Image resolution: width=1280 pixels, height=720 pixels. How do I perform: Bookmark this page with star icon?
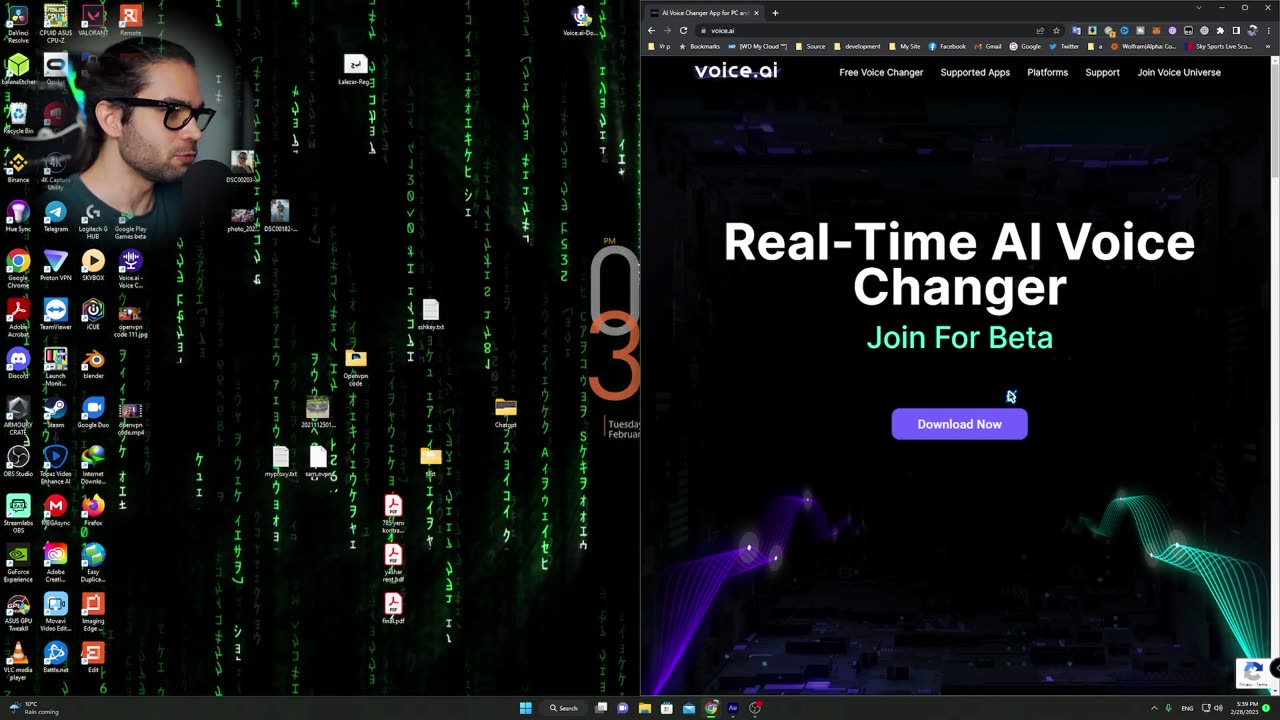[1056, 30]
